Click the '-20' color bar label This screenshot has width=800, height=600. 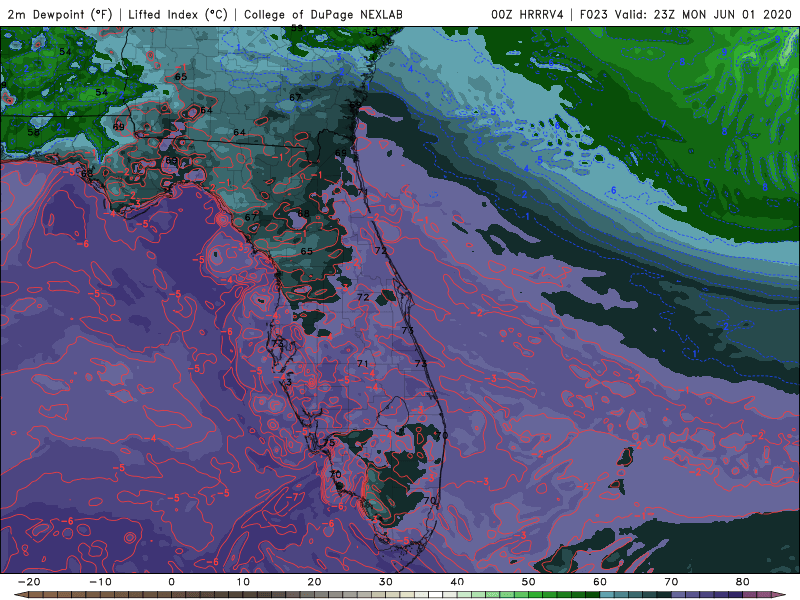(29, 582)
